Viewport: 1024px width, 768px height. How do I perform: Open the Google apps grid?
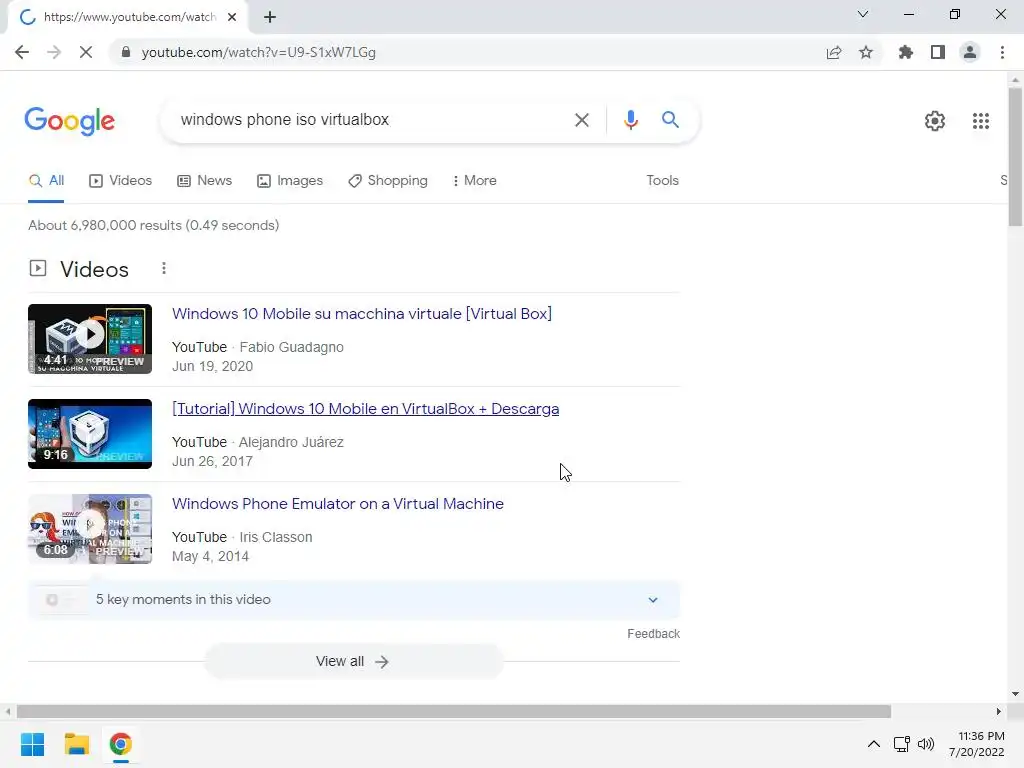(x=980, y=121)
